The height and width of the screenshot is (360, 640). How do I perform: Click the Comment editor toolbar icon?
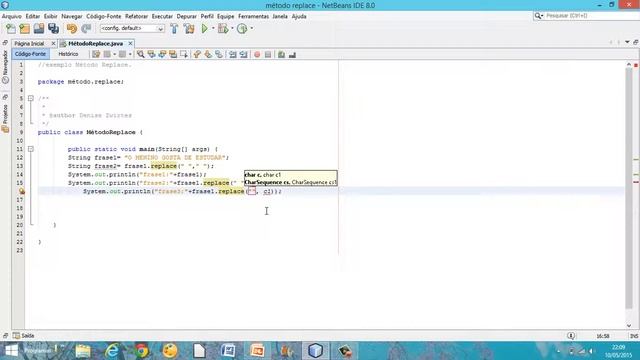point(281,54)
